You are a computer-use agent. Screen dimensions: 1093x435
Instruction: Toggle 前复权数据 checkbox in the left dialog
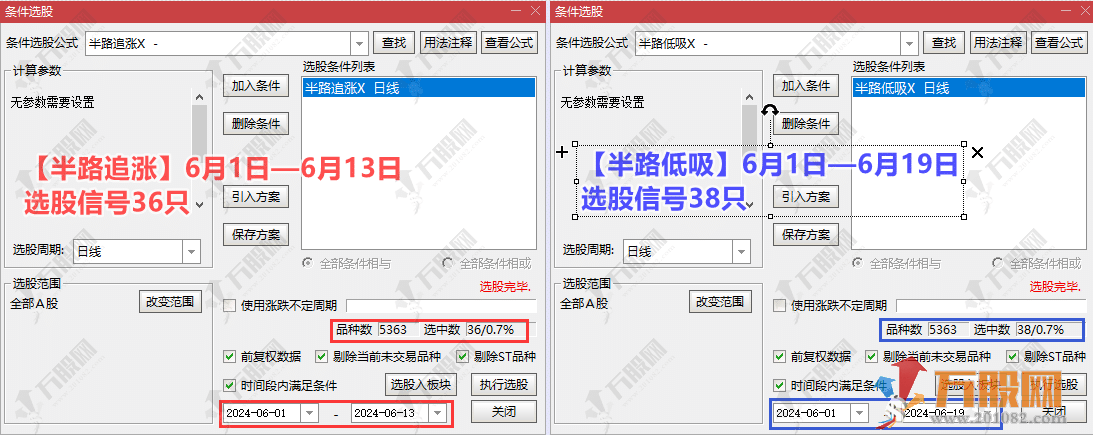coord(231,356)
